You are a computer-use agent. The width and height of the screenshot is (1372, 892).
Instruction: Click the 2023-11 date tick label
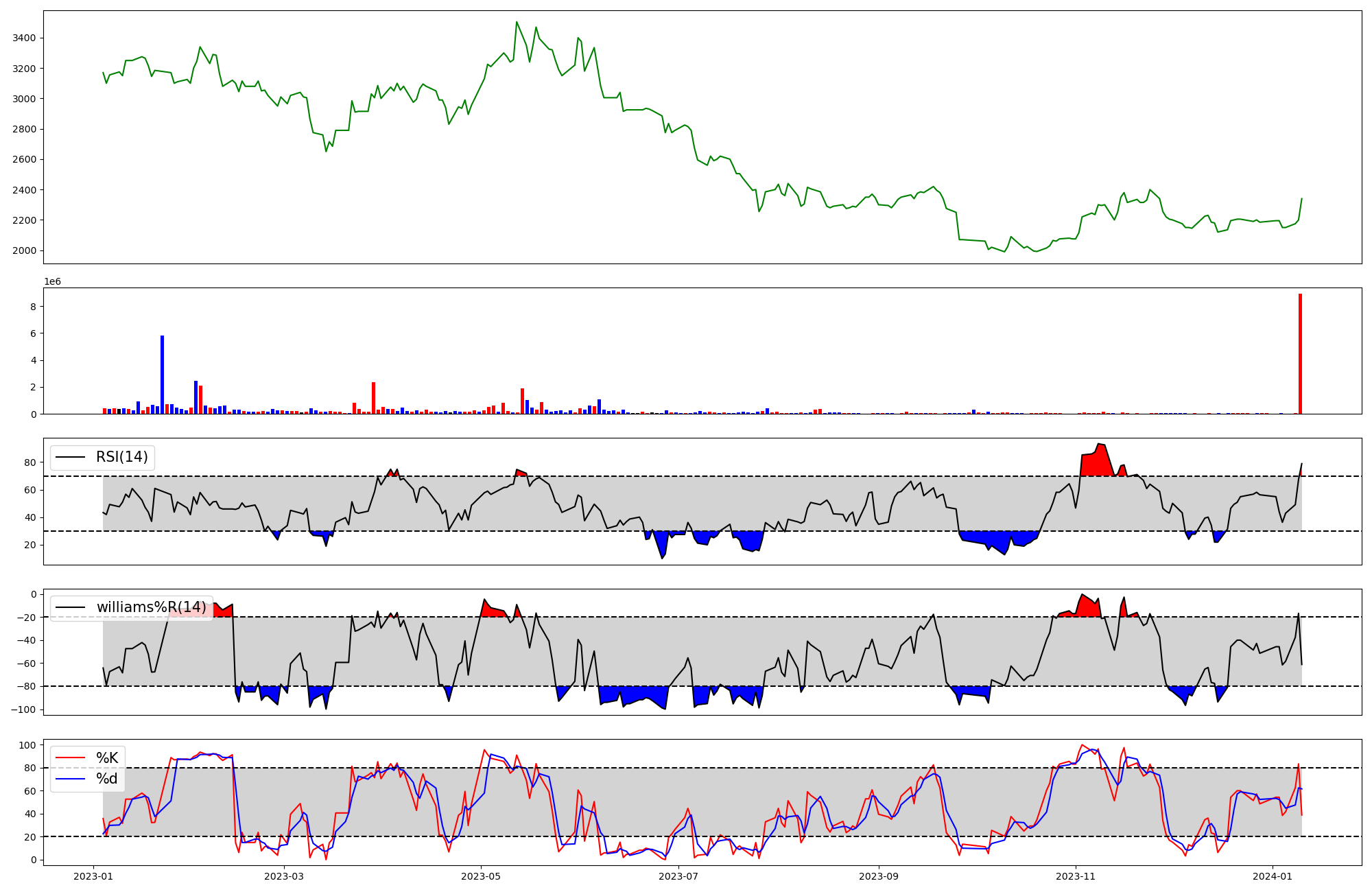[x=1076, y=876]
